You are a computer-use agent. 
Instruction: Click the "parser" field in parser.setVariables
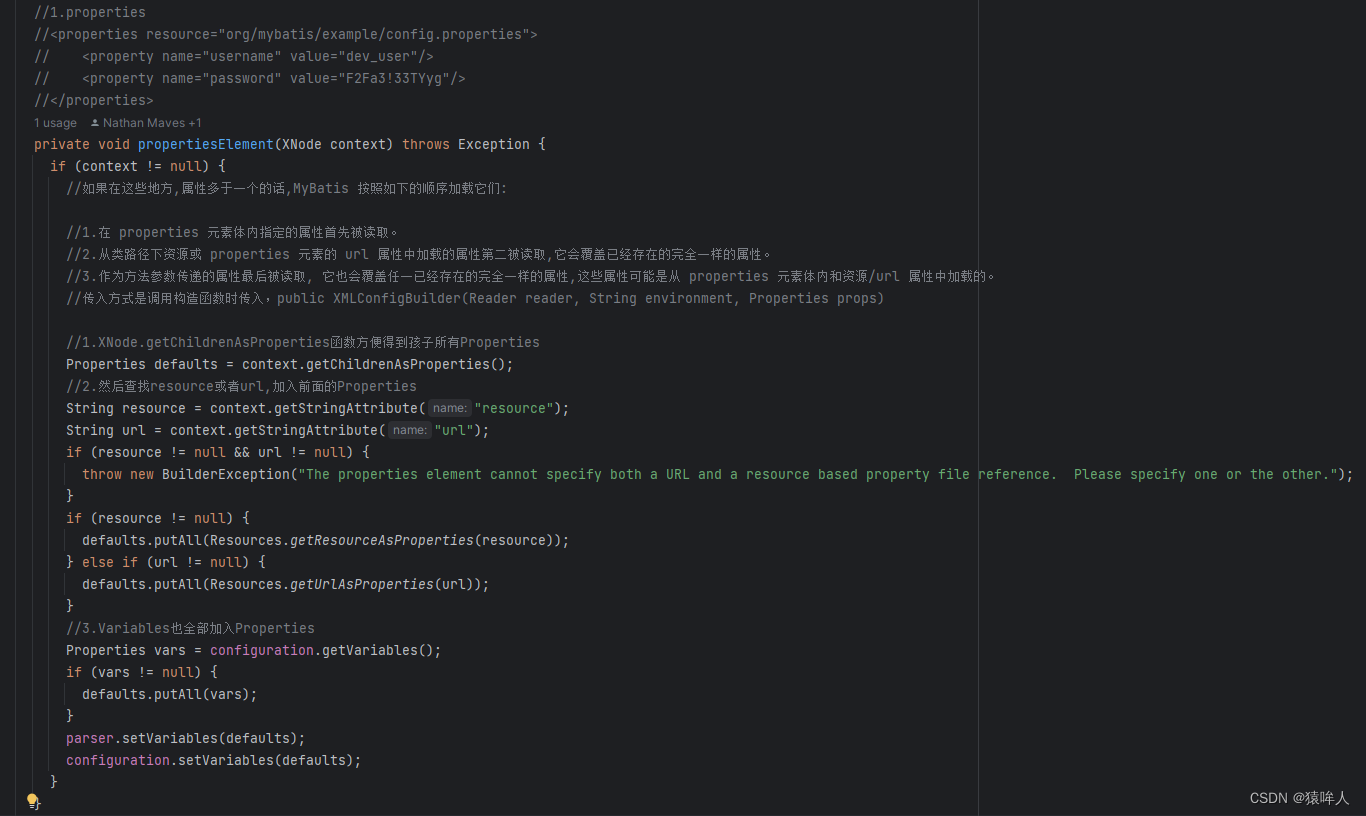(90, 738)
